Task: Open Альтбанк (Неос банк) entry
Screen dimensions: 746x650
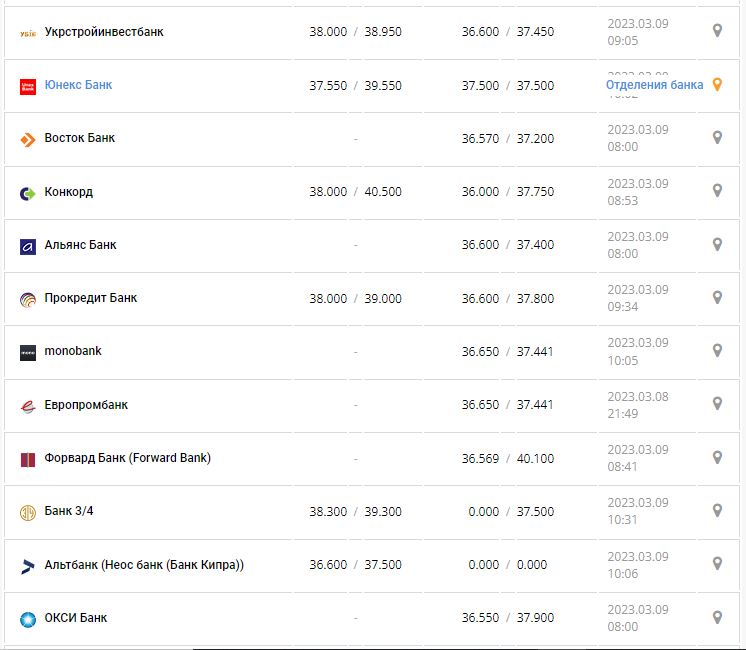Action: [x=144, y=565]
